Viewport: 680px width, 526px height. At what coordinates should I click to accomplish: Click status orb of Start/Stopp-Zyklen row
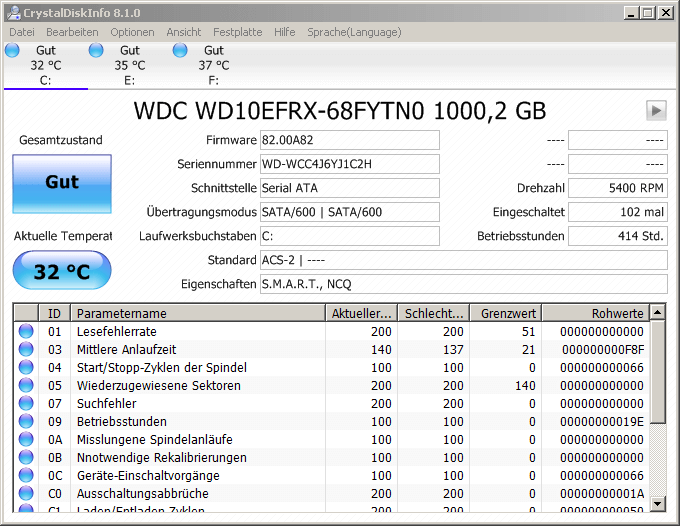[26, 367]
